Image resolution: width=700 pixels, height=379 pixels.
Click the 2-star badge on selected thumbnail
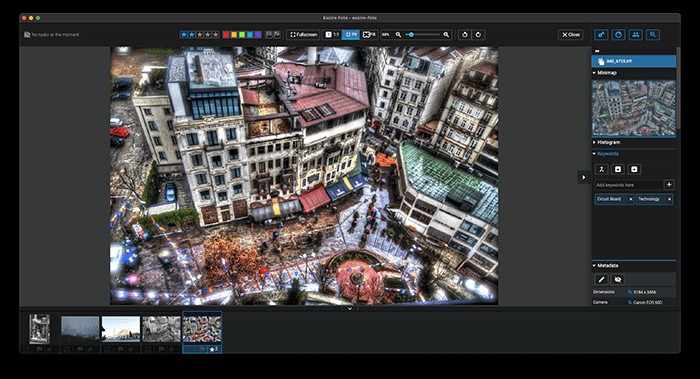214,349
